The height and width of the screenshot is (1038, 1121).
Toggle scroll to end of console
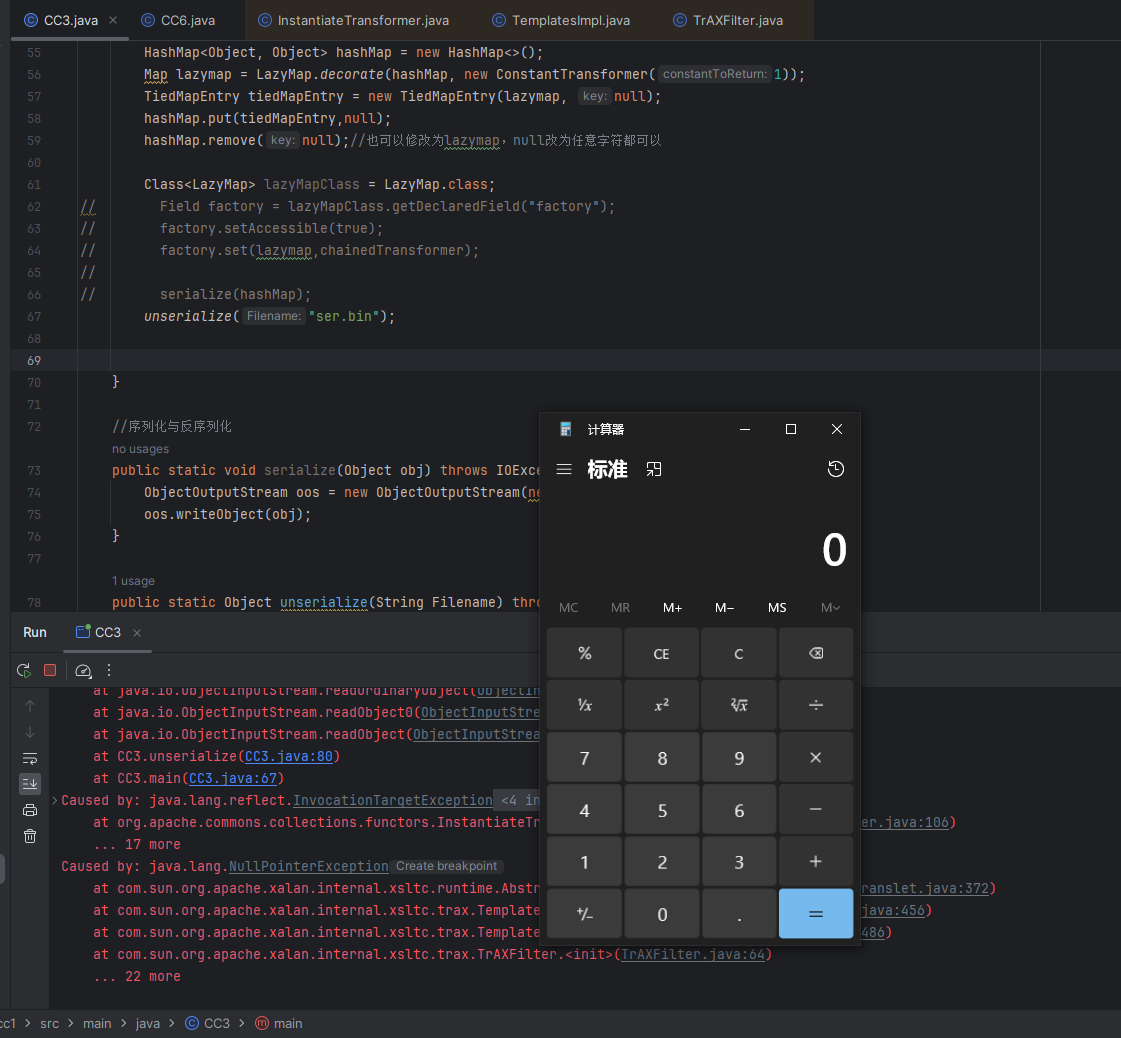coord(30,784)
